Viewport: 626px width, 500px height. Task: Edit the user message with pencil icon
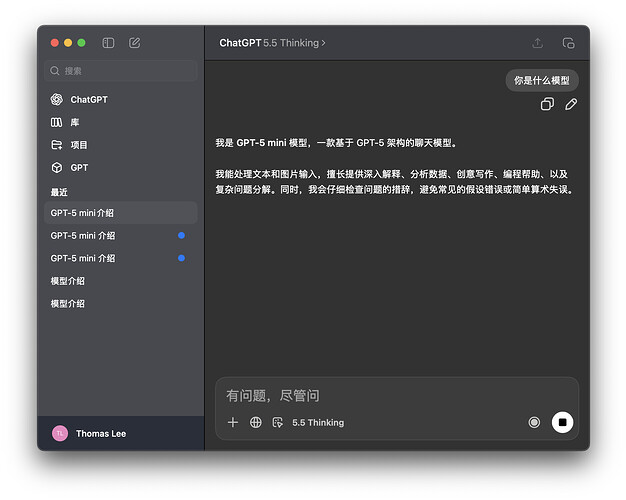(571, 104)
